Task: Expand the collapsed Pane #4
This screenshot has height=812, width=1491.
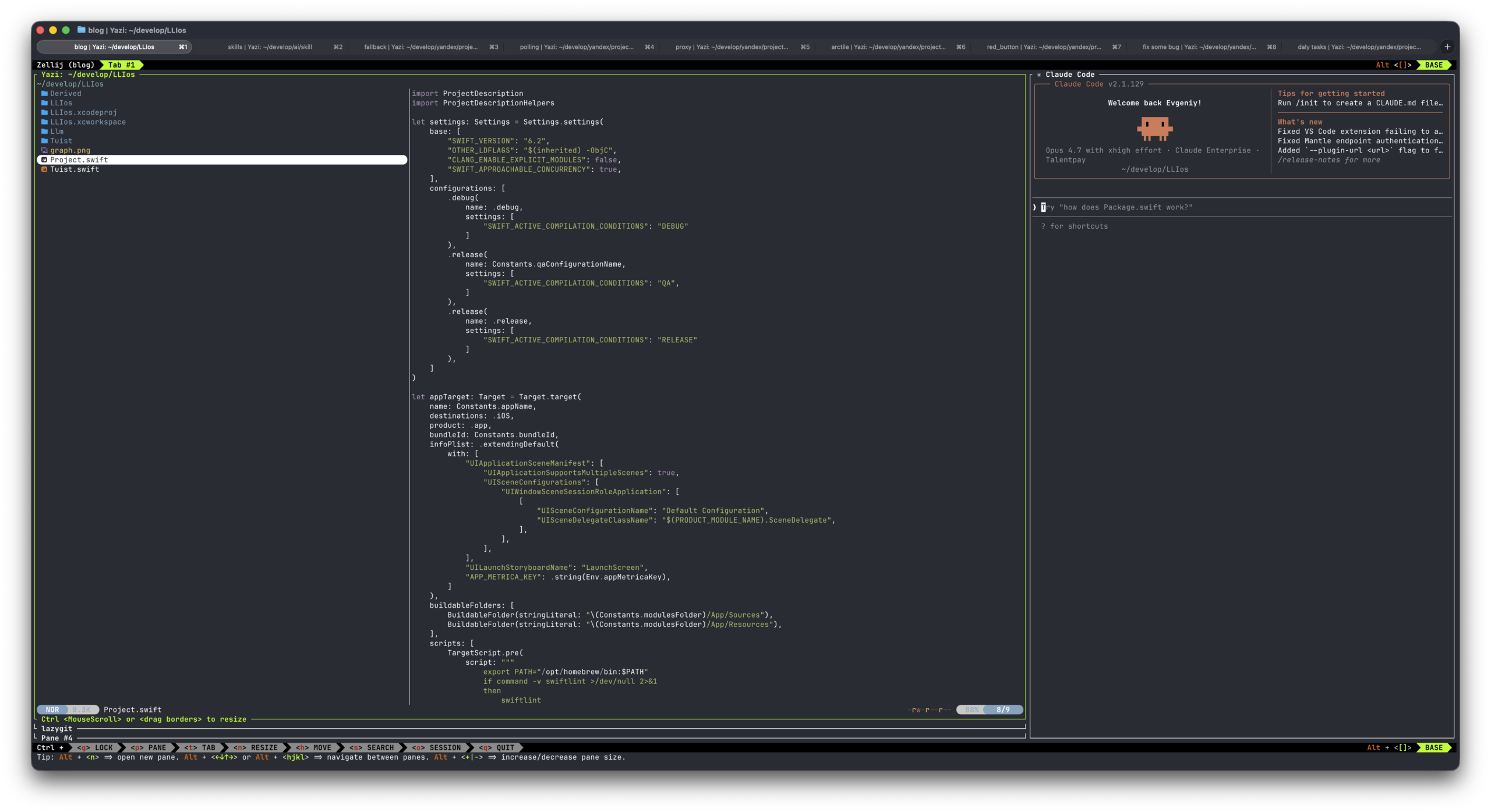Action: pos(57,739)
